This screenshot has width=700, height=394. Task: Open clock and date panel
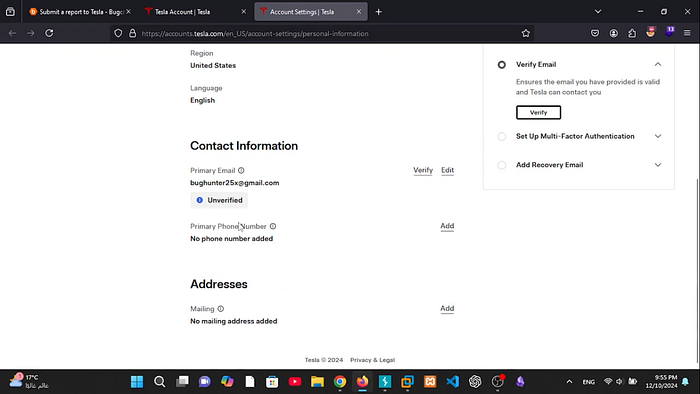661,382
